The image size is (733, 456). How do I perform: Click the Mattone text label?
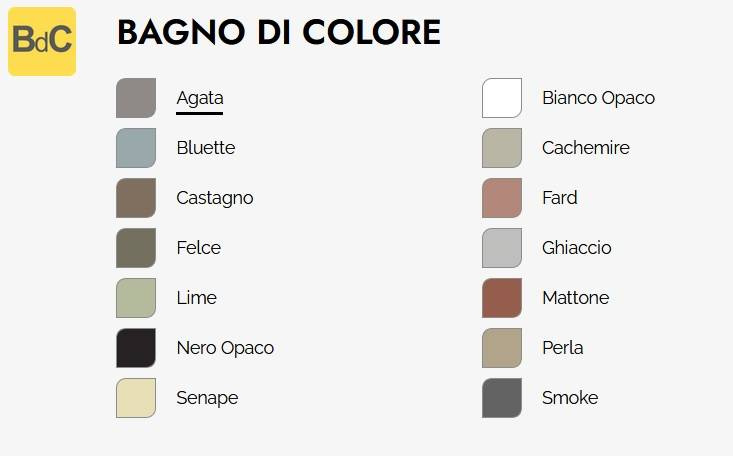coord(576,297)
